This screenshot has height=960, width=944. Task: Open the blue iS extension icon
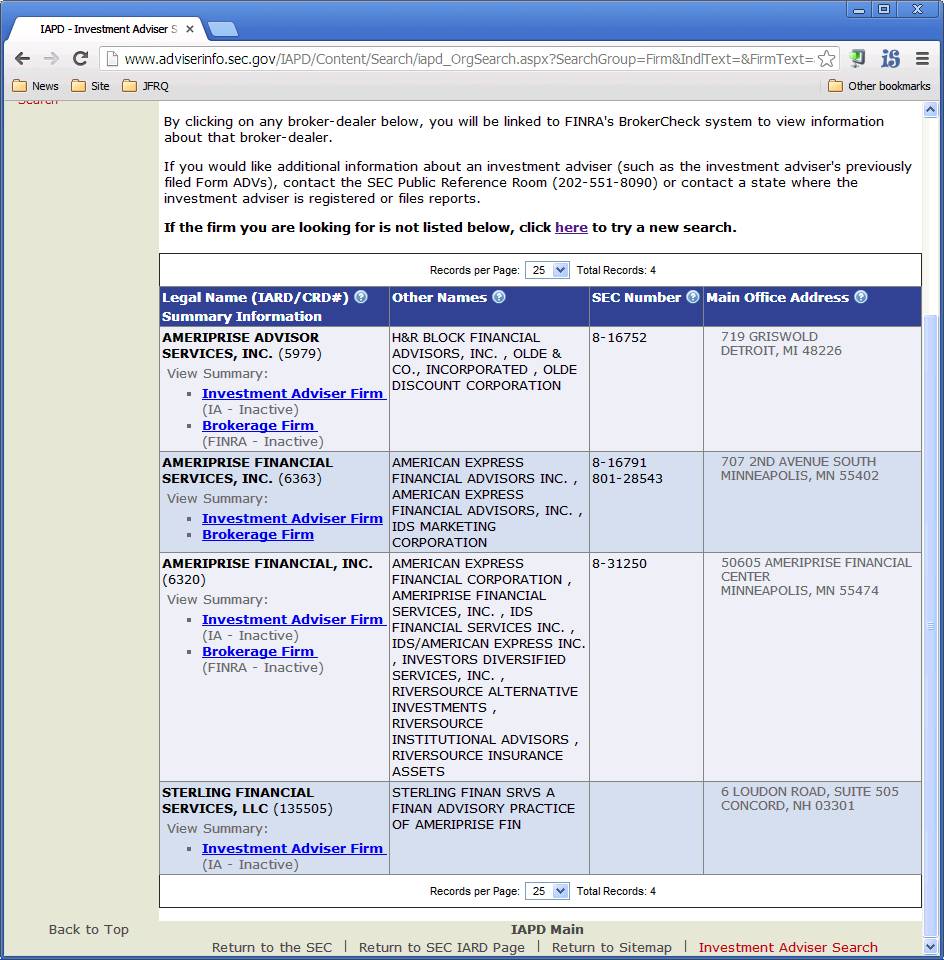point(890,59)
